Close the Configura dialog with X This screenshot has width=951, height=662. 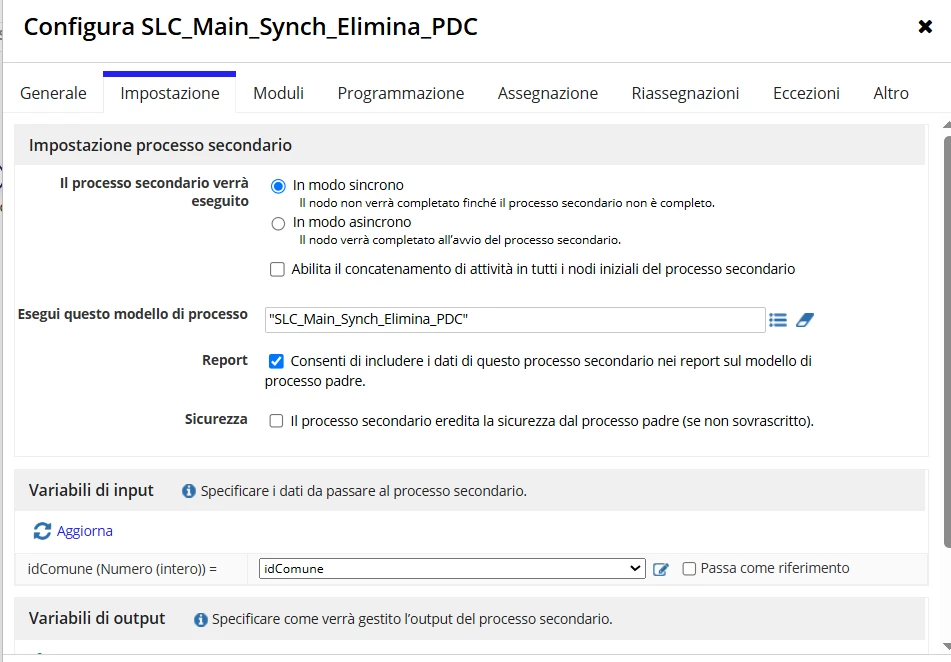click(x=925, y=27)
